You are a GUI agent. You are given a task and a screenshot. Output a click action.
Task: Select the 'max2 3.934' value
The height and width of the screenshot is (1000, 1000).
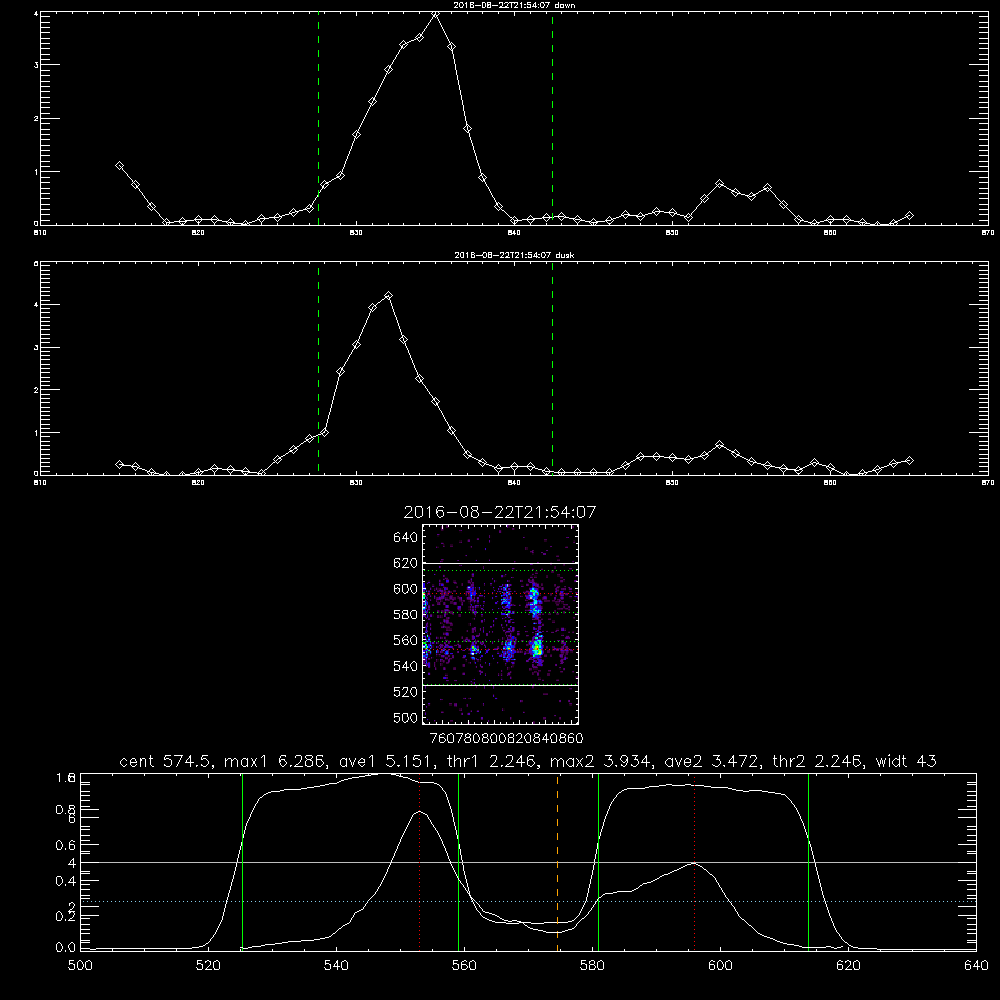(x=600, y=761)
